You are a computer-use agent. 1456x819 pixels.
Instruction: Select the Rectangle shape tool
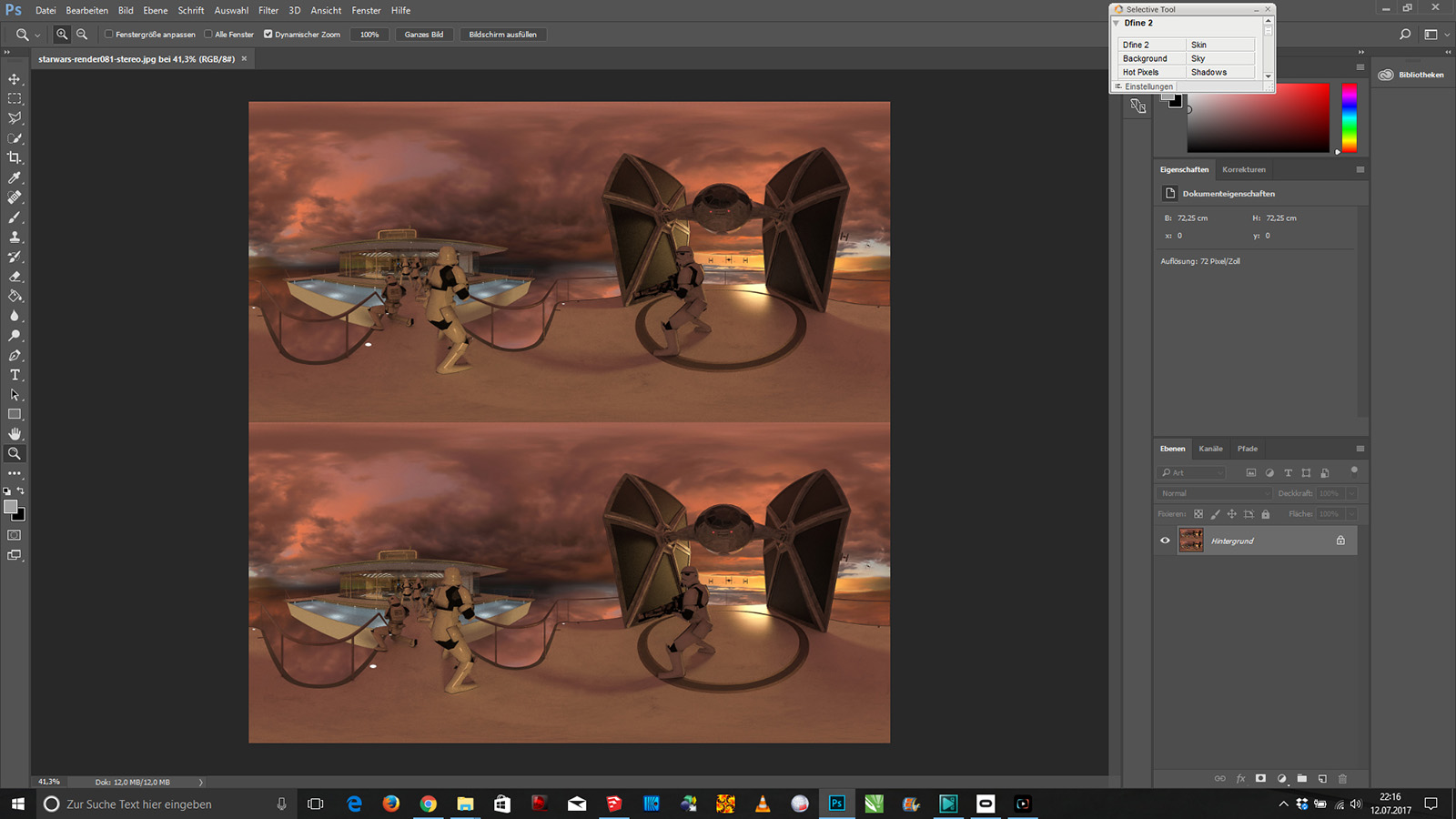[15, 415]
